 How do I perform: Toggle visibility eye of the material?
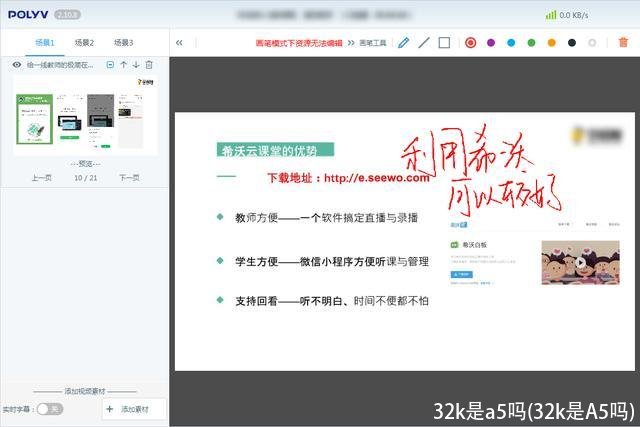pyautogui.click(x=17, y=64)
